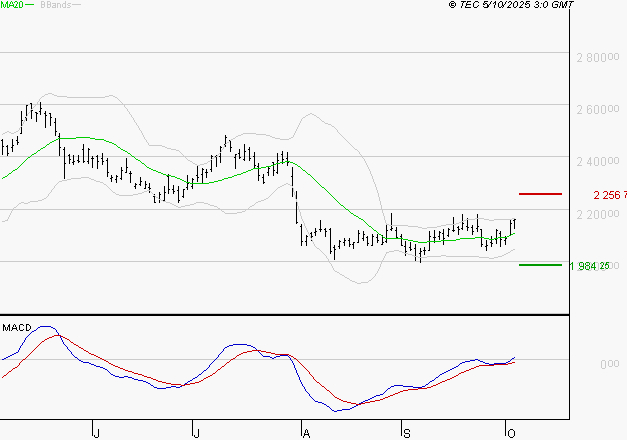
Task: Click the green support level line
Action: coord(540,265)
